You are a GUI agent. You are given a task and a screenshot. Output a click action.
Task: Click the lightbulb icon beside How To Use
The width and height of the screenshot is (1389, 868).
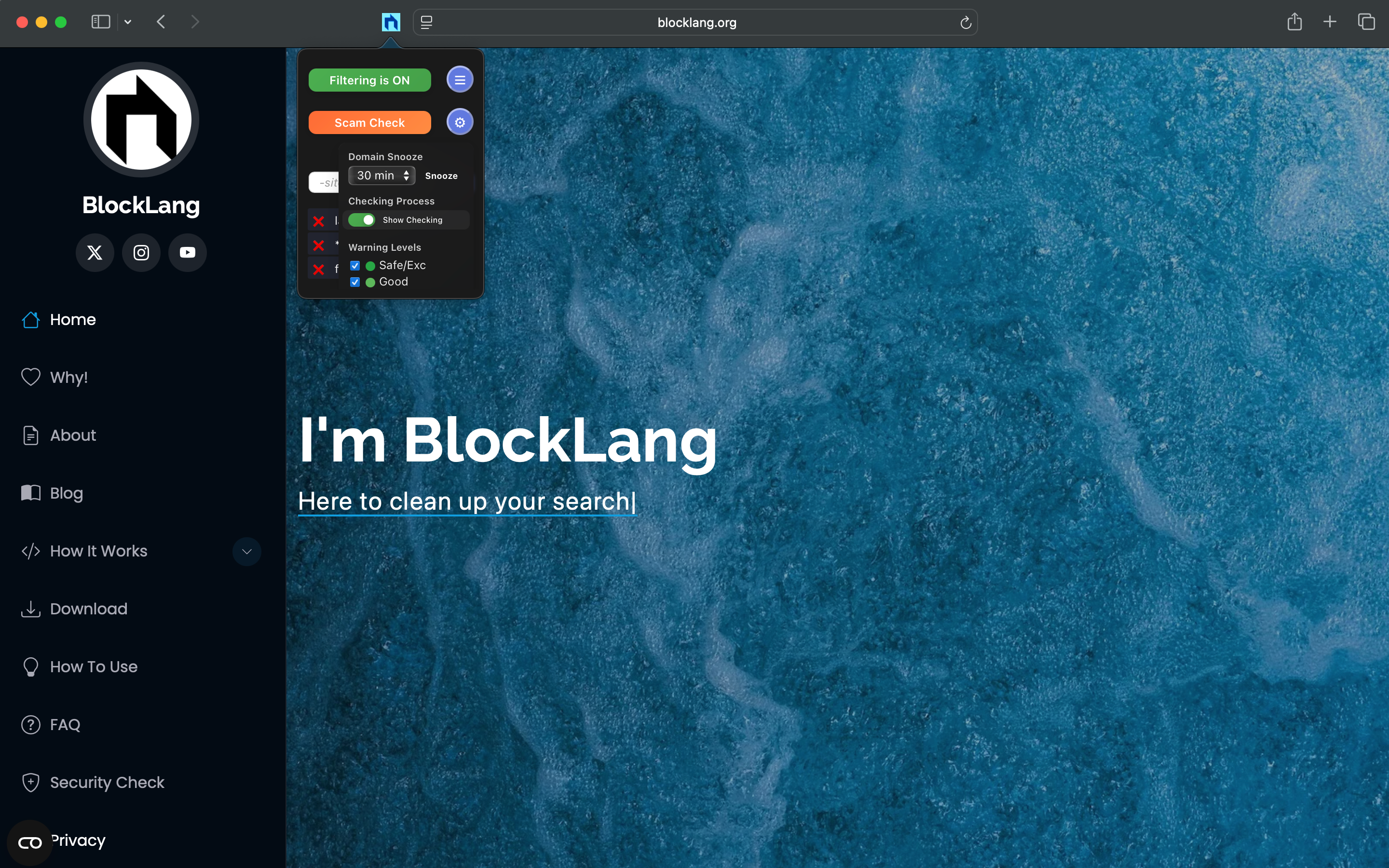pos(30,667)
